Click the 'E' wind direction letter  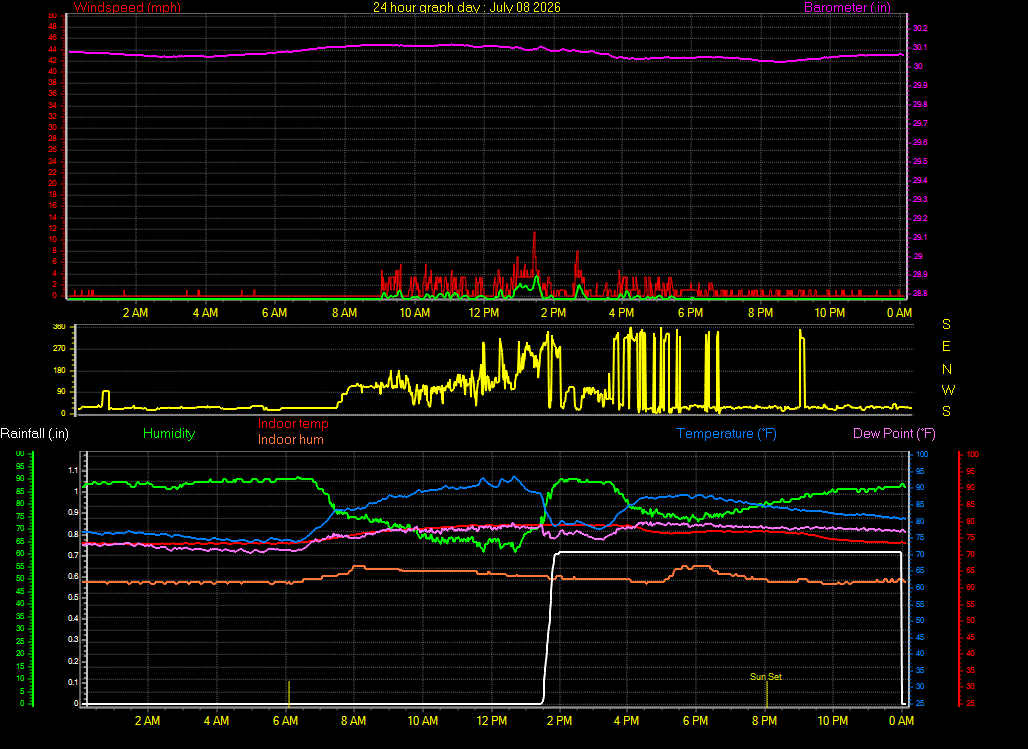pos(946,346)
